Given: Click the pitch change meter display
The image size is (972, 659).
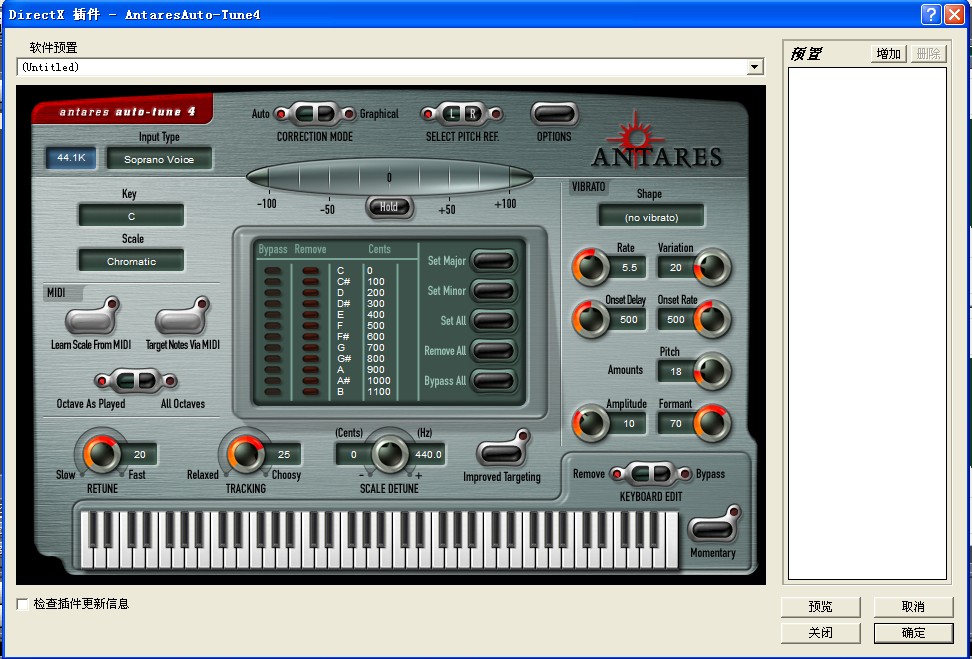Looking at the screenshot, I should tap(389, 178).
